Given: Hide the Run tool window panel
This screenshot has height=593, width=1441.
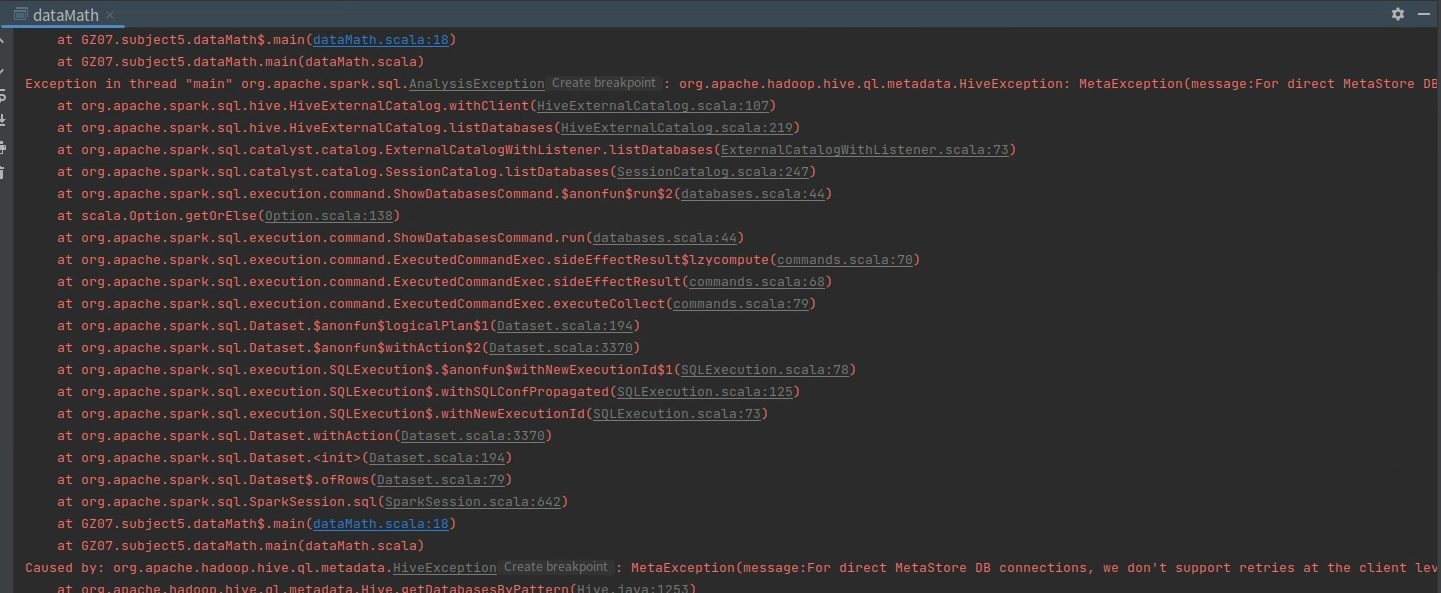Looking at the screenshot, I should point(1423,14).
